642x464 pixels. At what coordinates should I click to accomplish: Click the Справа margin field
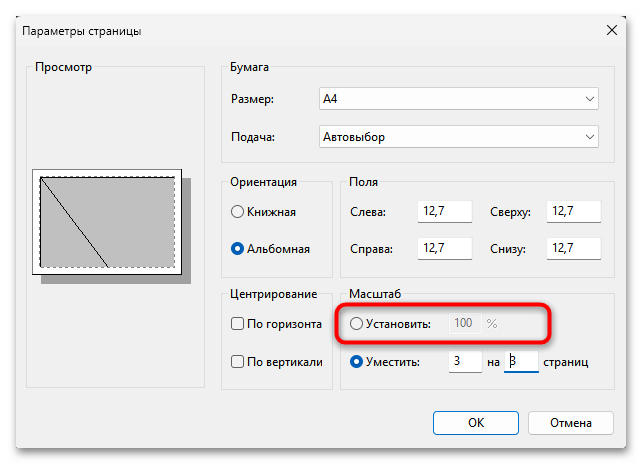point(444,248)
